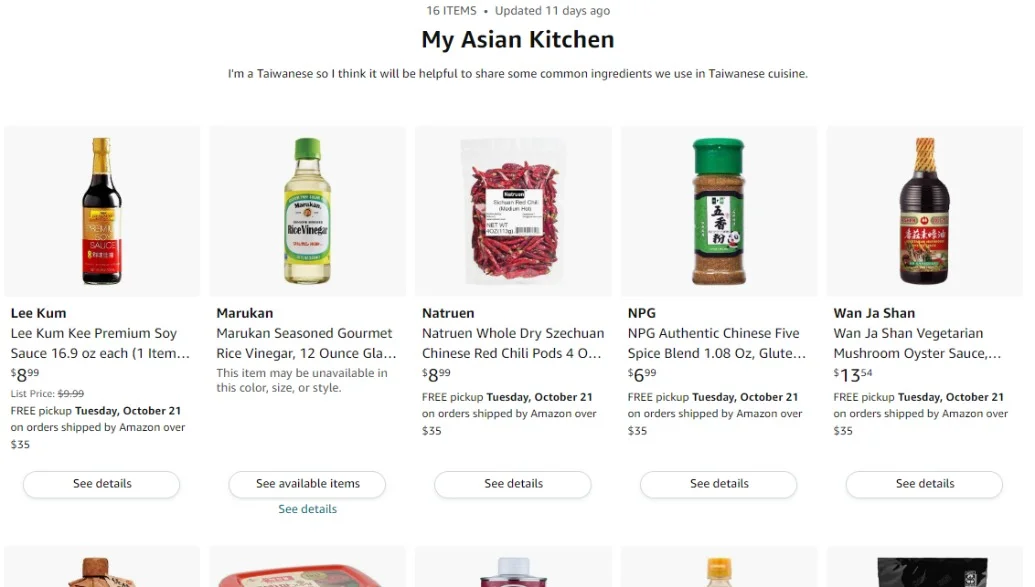
Task: Open NPG Authentic Chinese Five Spice title
Action: [x=717, y=343]
